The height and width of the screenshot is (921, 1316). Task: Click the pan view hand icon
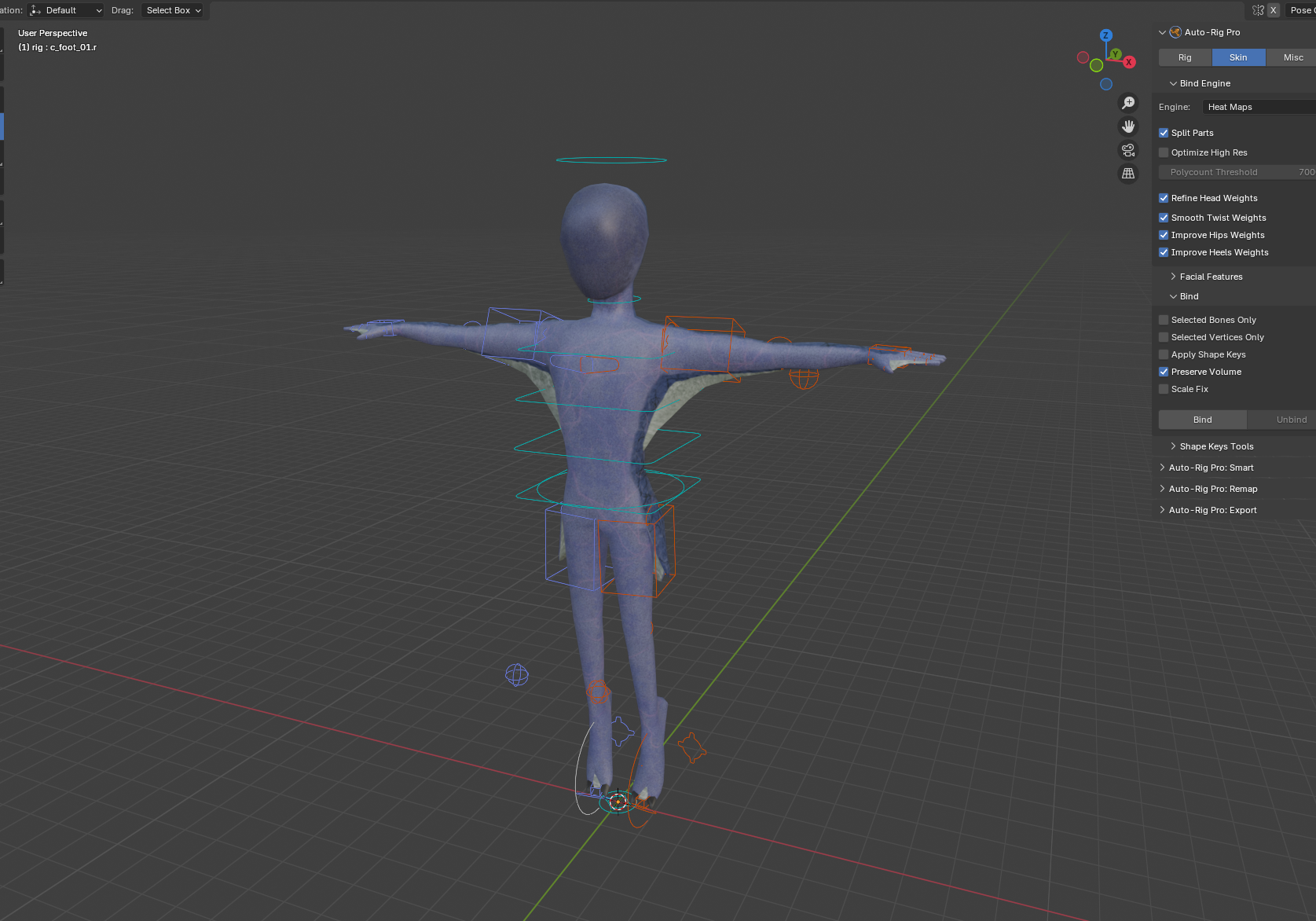(x=1128, y=127)
